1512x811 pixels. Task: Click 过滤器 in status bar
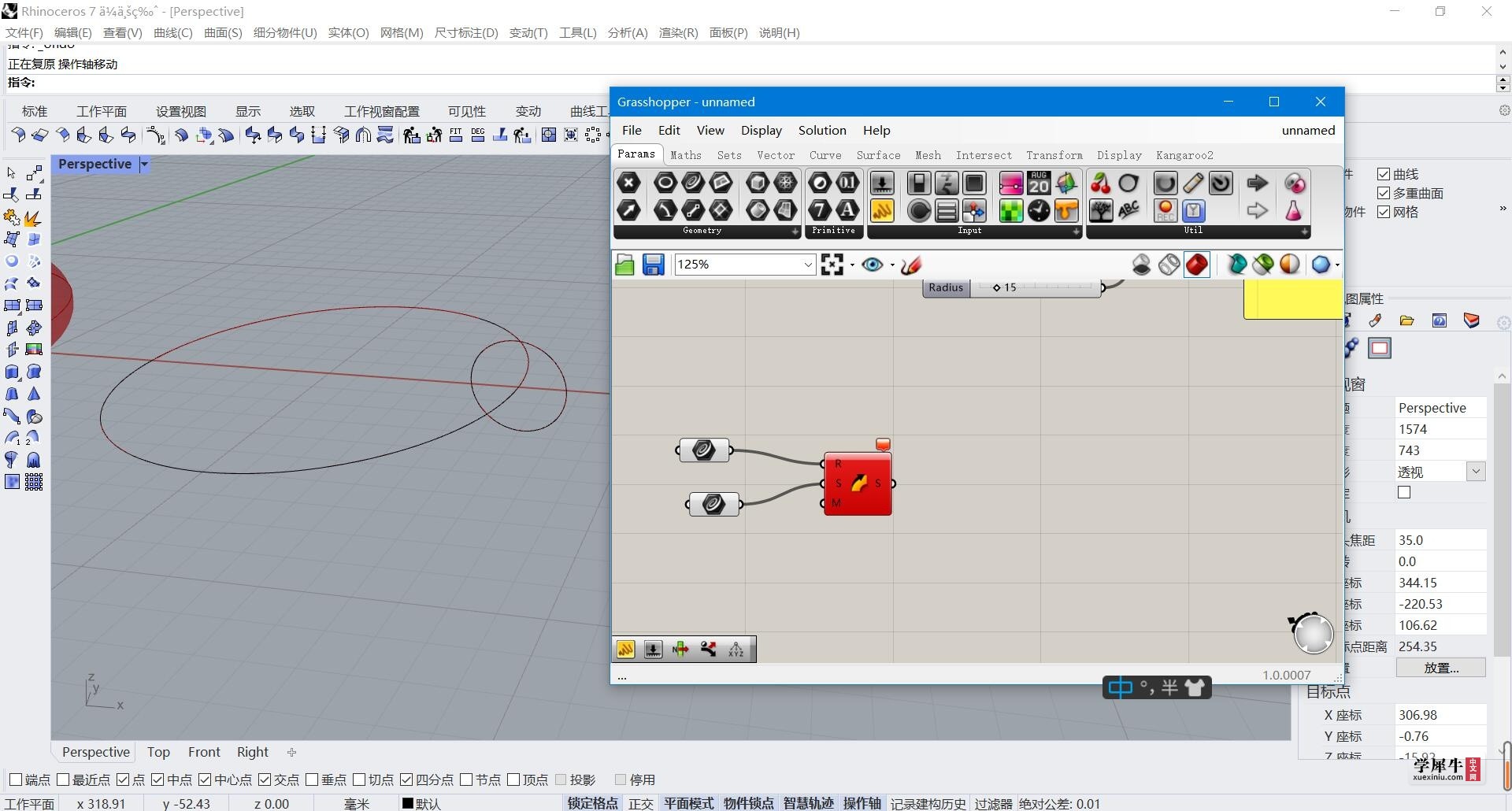pyautogui.click(x=993, y=803)
